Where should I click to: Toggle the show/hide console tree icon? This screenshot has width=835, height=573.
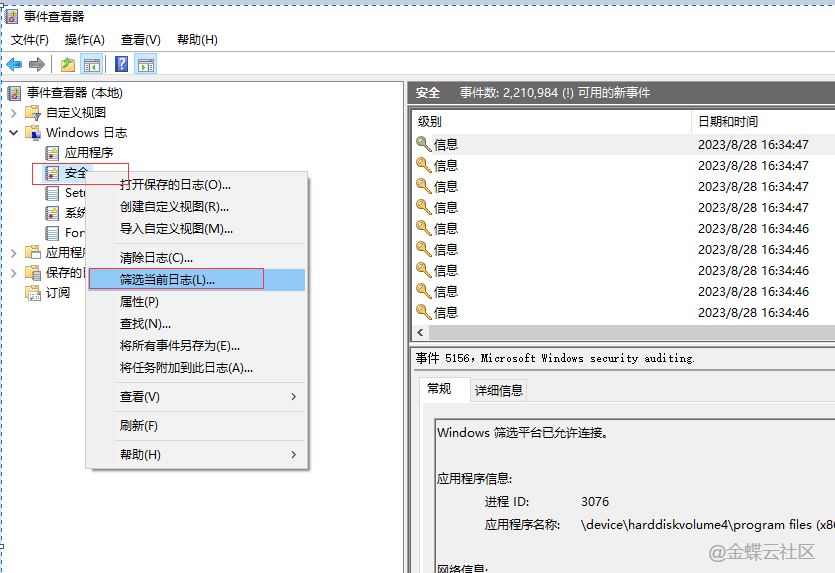click(x=92, y=65)
